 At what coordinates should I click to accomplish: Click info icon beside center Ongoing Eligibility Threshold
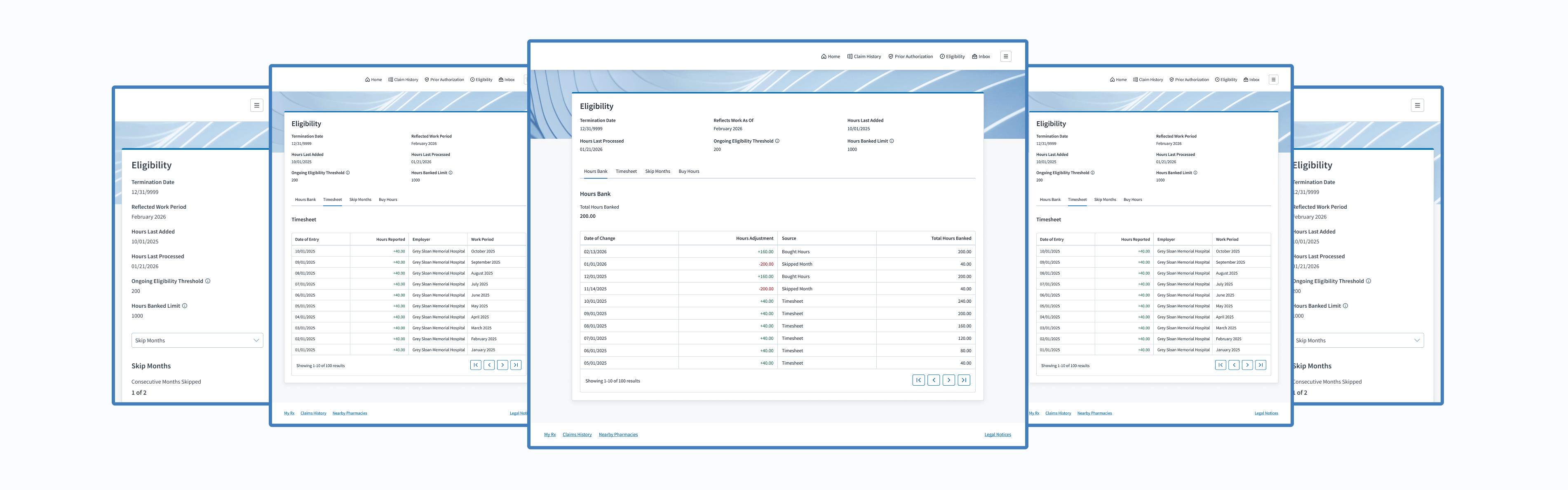pos(777,141)
